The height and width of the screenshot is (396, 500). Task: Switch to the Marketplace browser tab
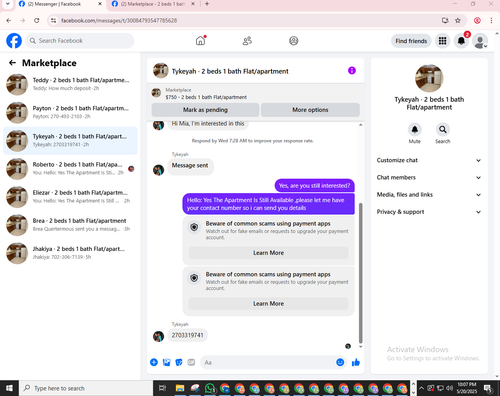[x=153, y=4]
